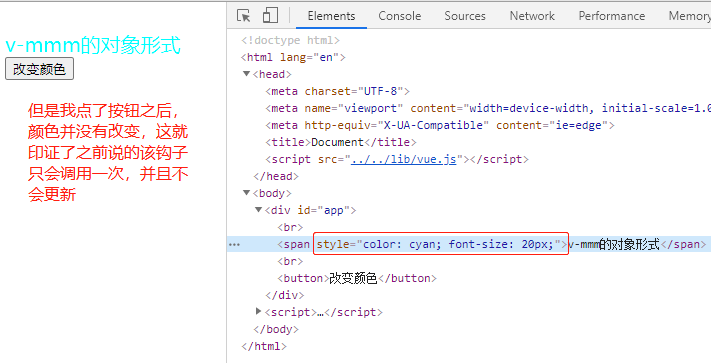Click the span style attribute value
The width and height of the screenshot is (711, 363).
(458, 244)
